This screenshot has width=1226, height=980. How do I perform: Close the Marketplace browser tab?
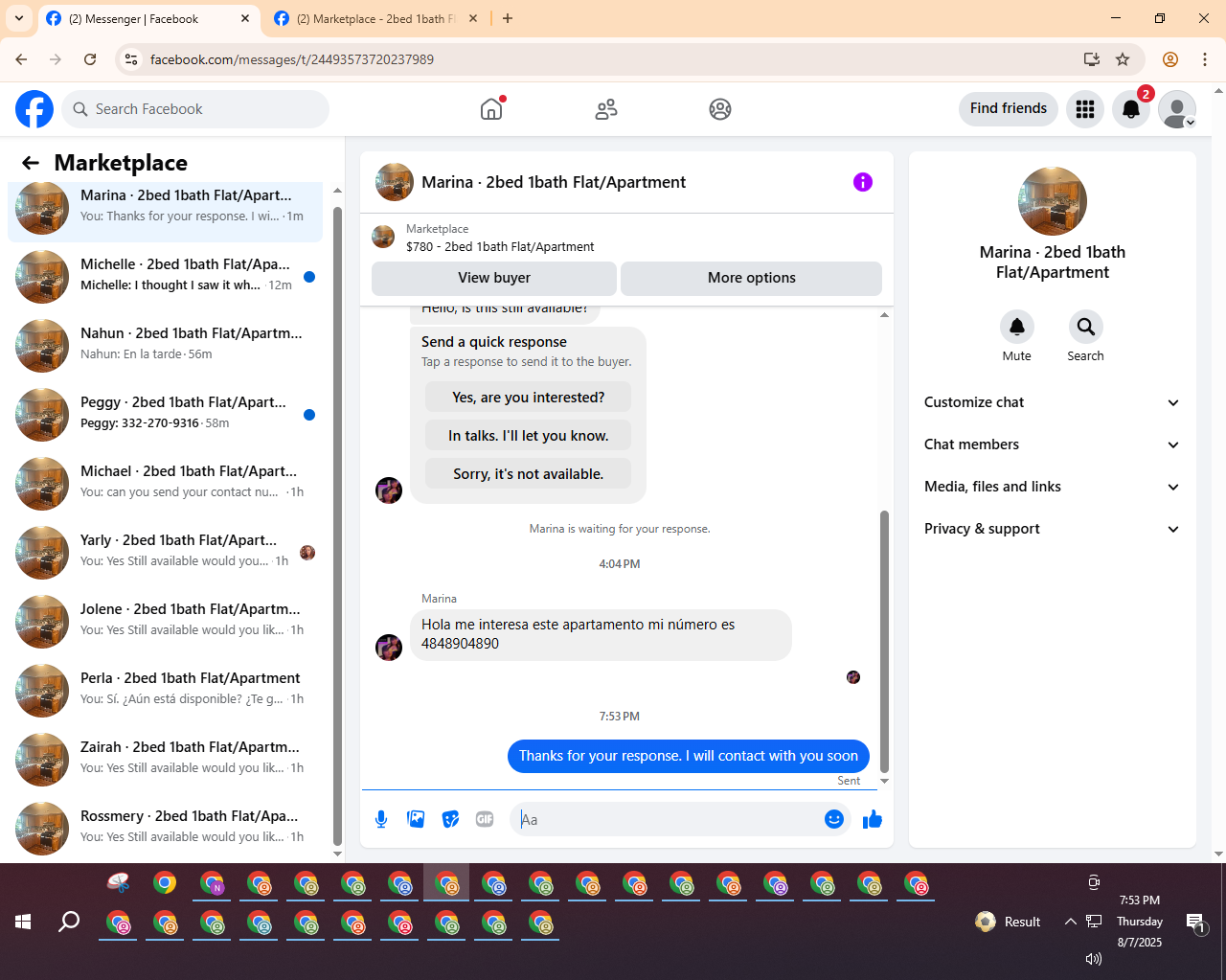tap(472, 18)
